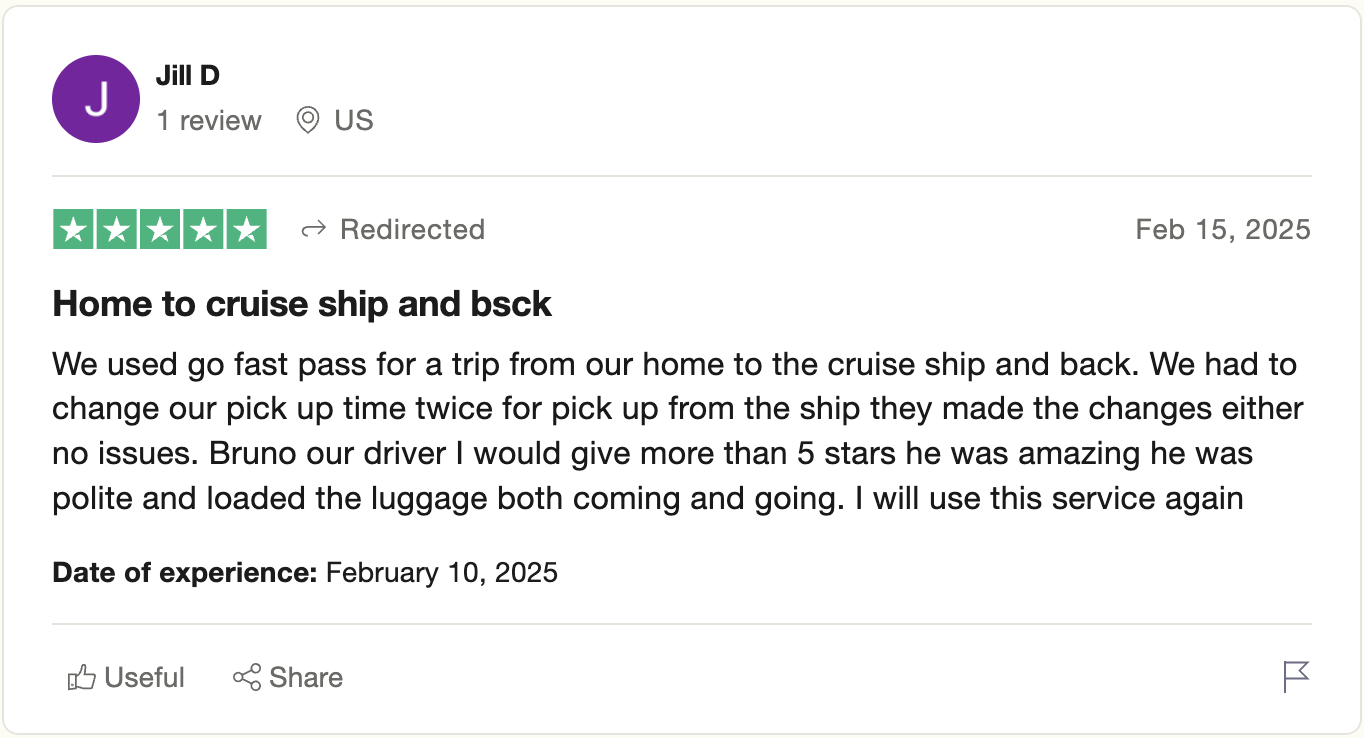Screen dimensions: 1364x738
Task: Click the Redirected label text
Action: point(412,229)
